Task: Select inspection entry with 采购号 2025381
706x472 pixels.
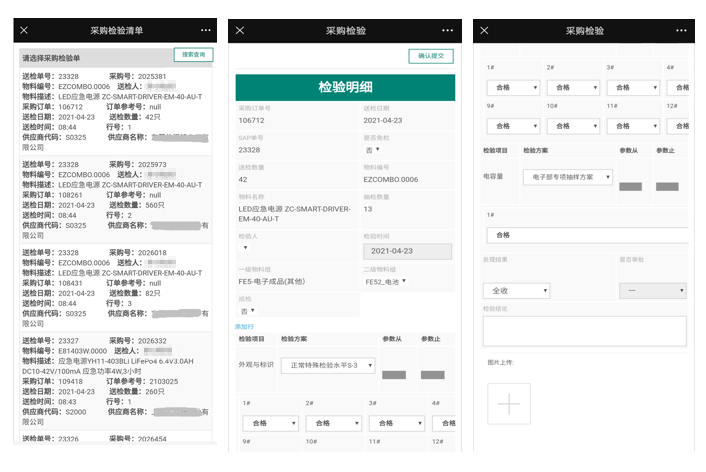Action: tap(116, 112)
